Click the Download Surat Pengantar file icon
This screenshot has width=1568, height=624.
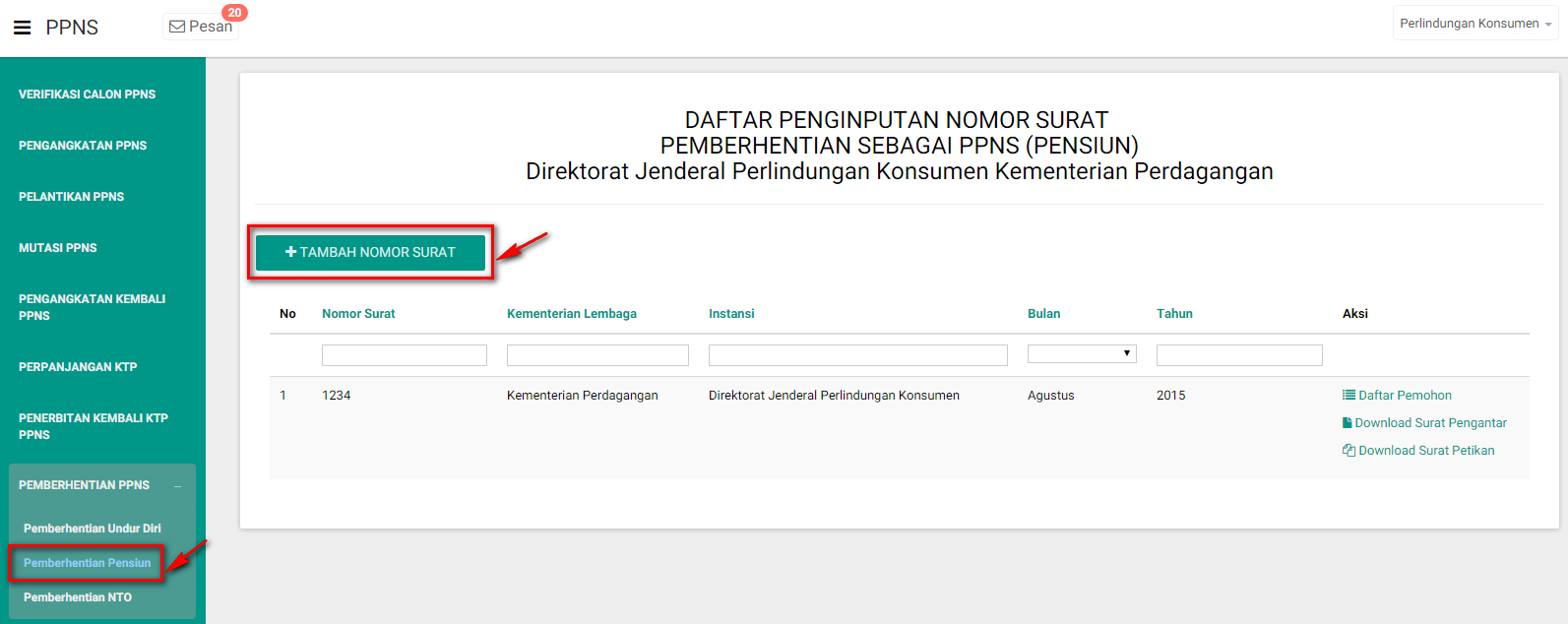[x=1348, y=422]
